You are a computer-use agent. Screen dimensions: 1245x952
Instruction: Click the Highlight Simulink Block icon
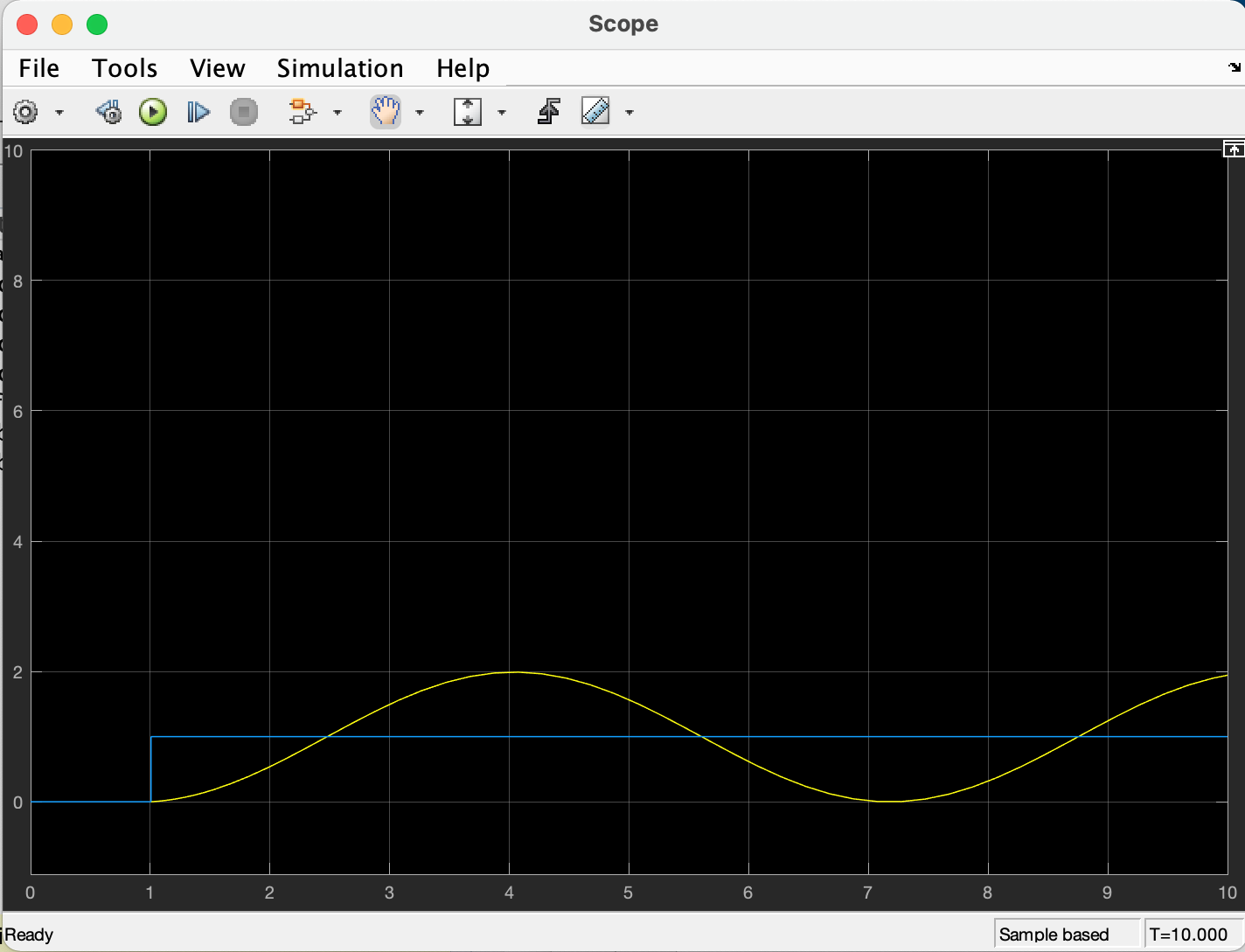[x=302, y=112]
